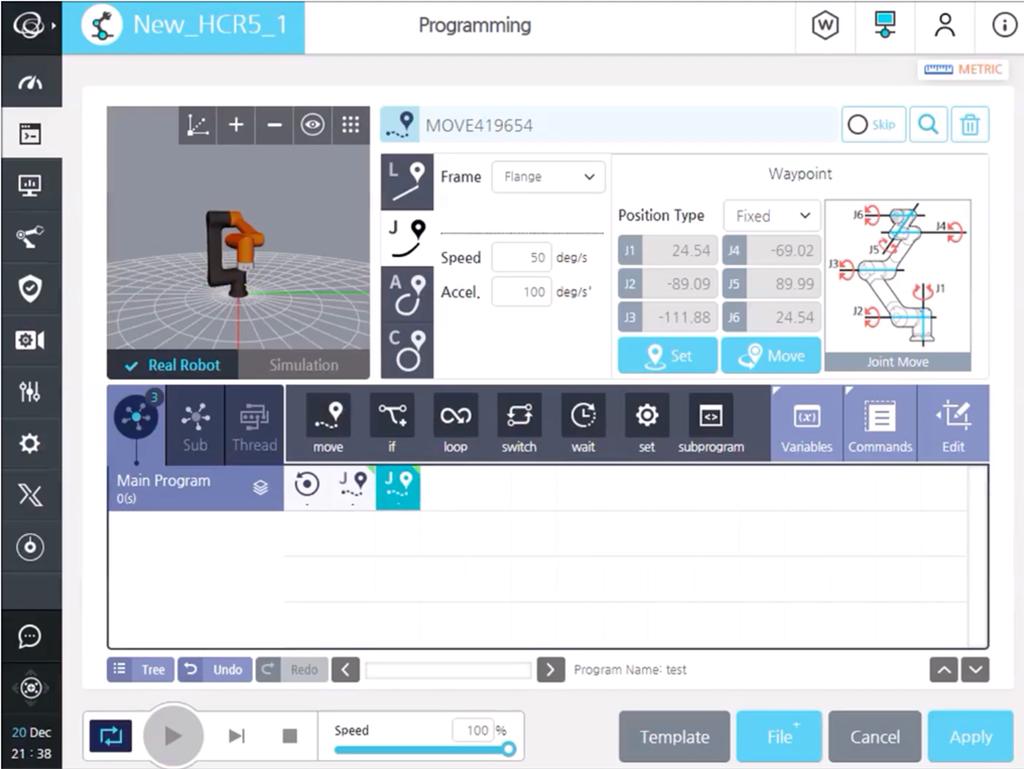This screenshot has width=1024, height=769.
Task: Click the magnifier search icon
Action: pyautogui.click(x=929, y=125)
